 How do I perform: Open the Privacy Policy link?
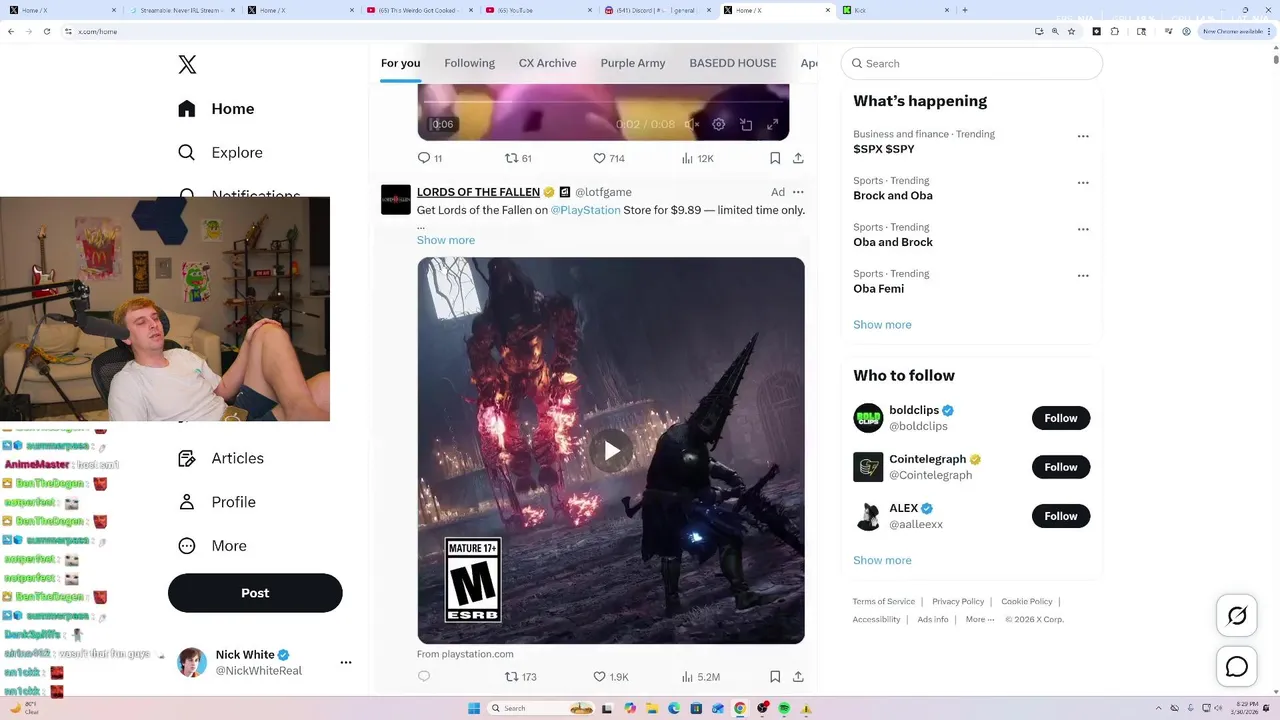958,602
